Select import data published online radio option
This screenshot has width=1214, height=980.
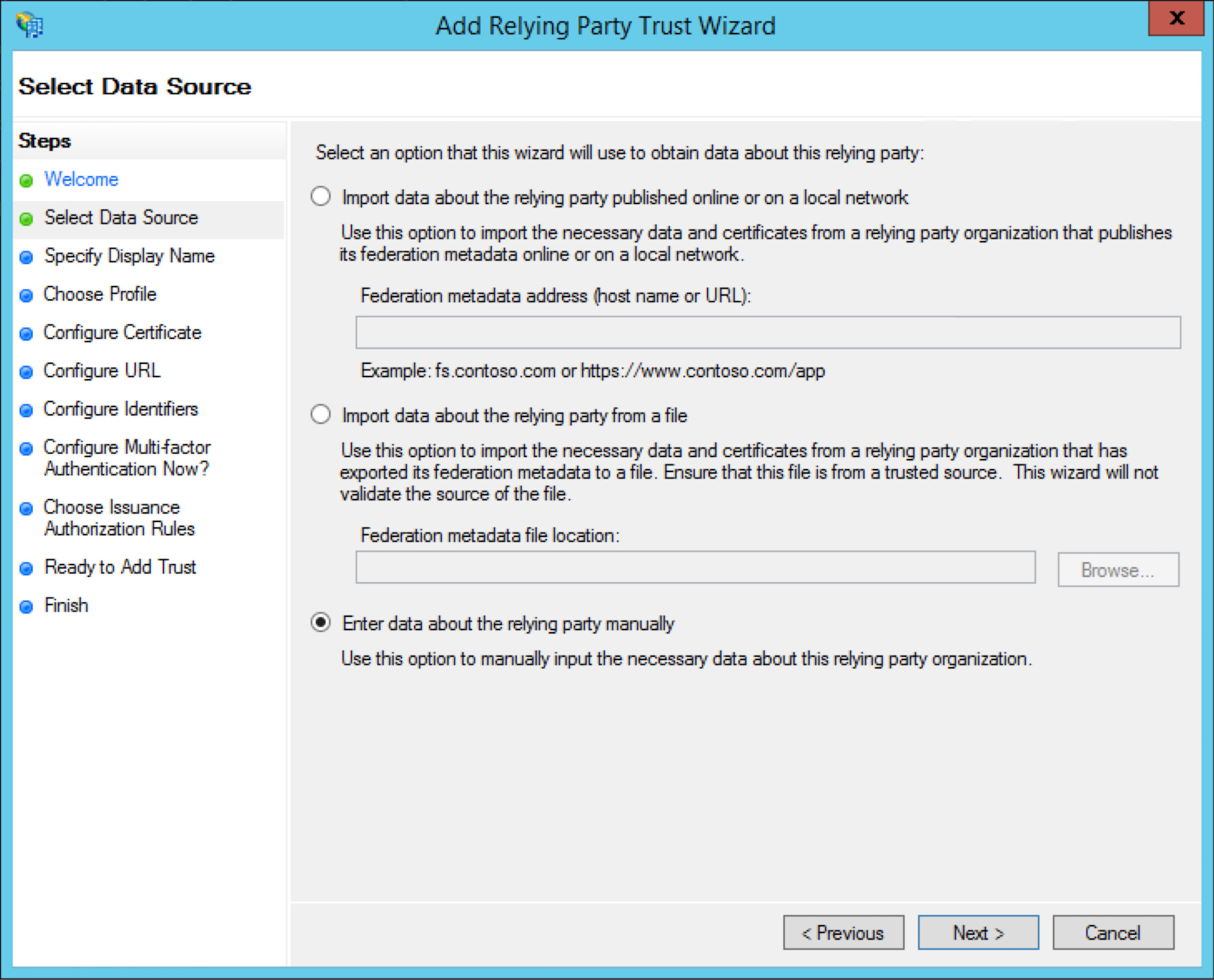pos(321,197)
